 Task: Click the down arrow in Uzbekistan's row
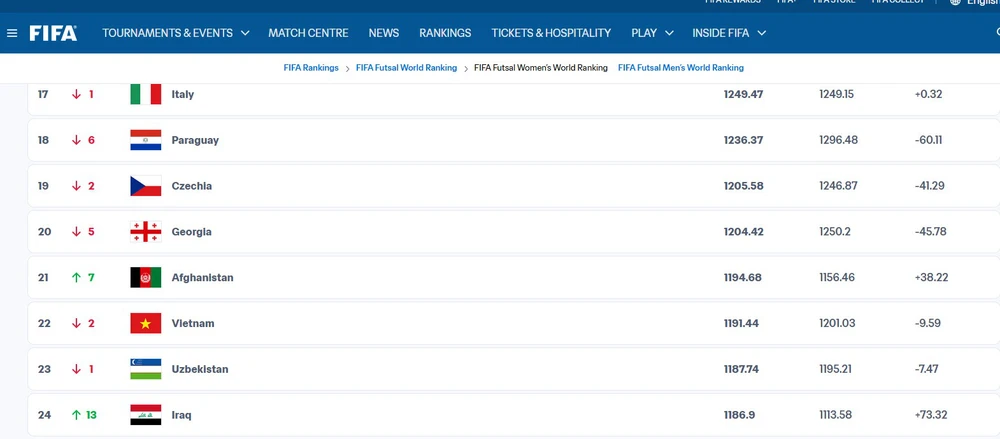[76, 369]
